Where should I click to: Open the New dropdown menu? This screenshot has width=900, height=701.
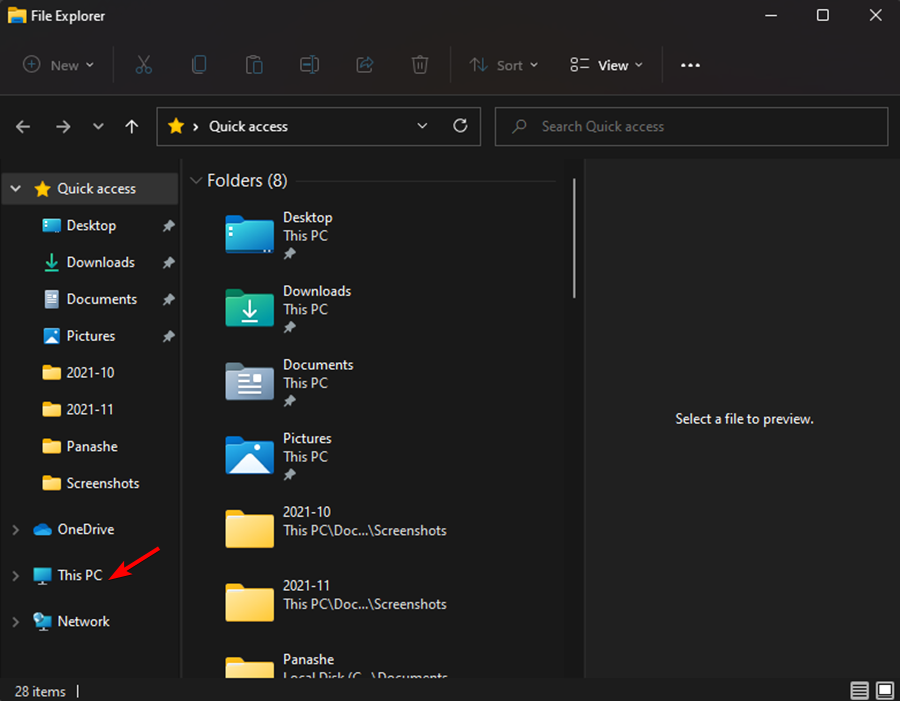point(59,65)
